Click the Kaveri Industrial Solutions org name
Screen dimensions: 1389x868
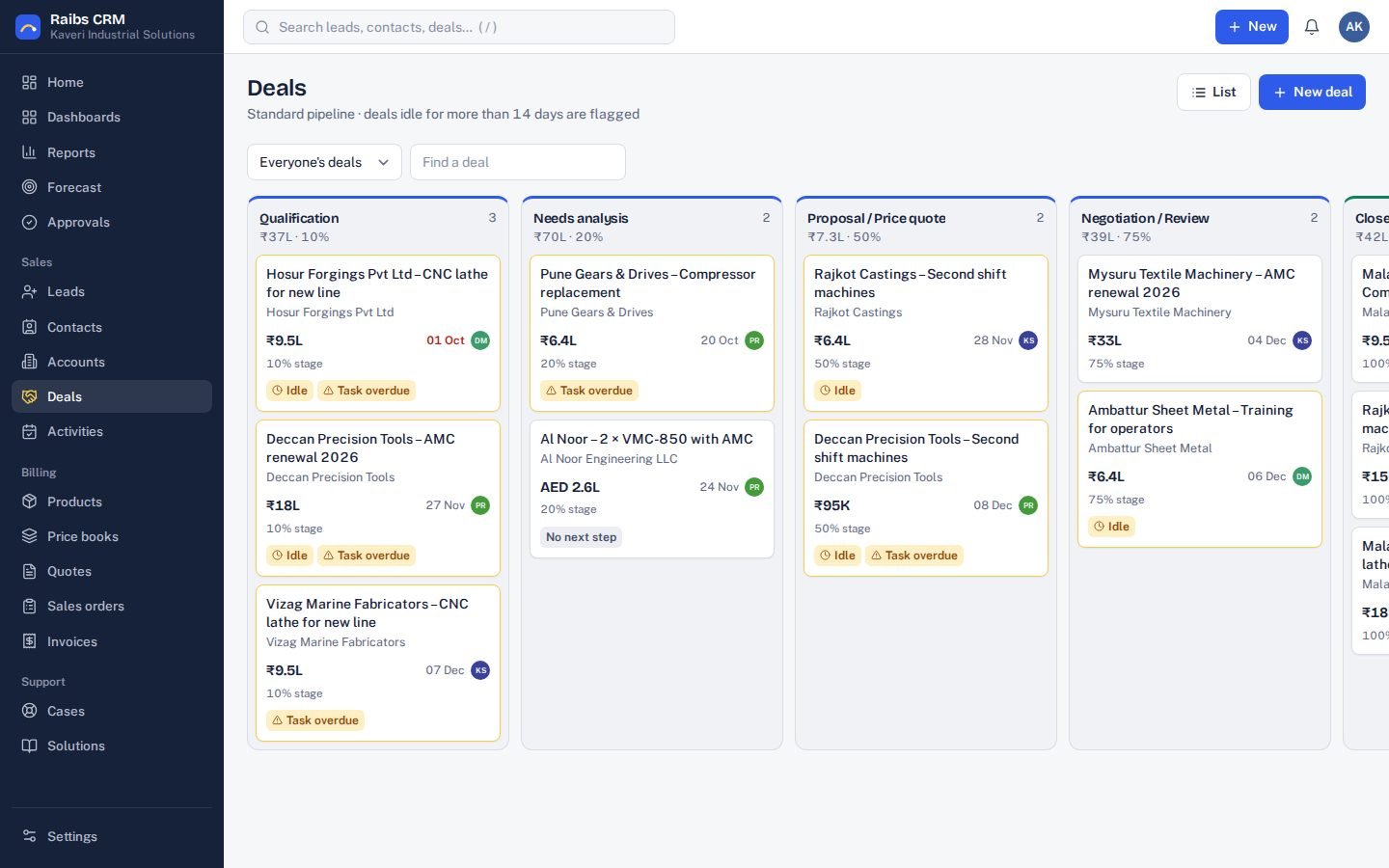point(123,35)
